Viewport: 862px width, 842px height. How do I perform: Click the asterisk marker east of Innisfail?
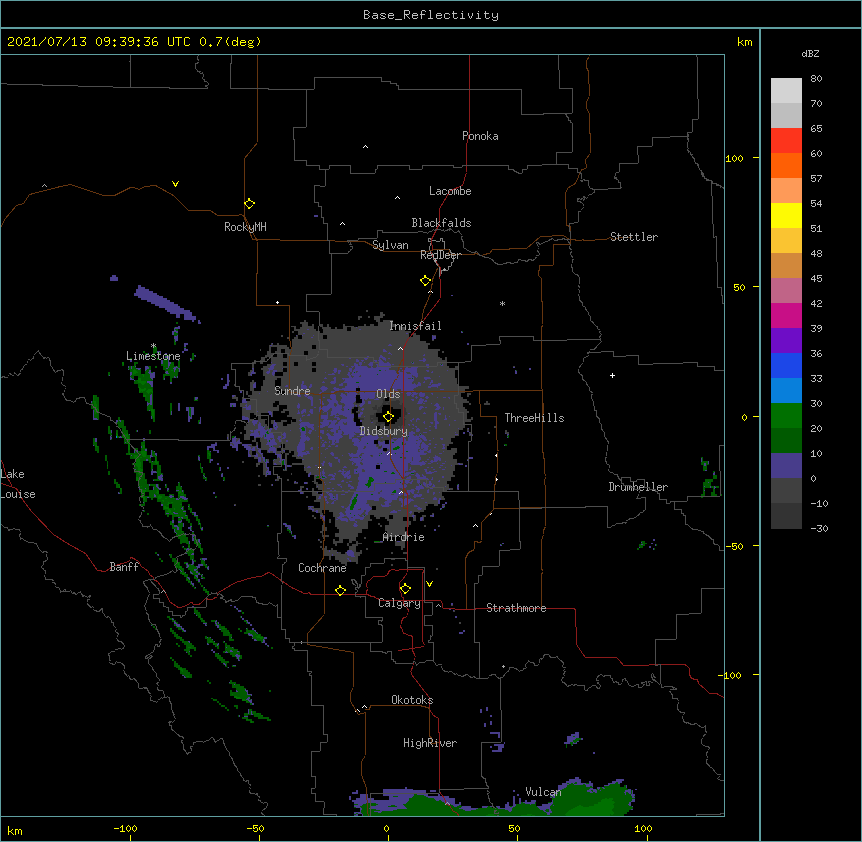(x=502, y=303)
